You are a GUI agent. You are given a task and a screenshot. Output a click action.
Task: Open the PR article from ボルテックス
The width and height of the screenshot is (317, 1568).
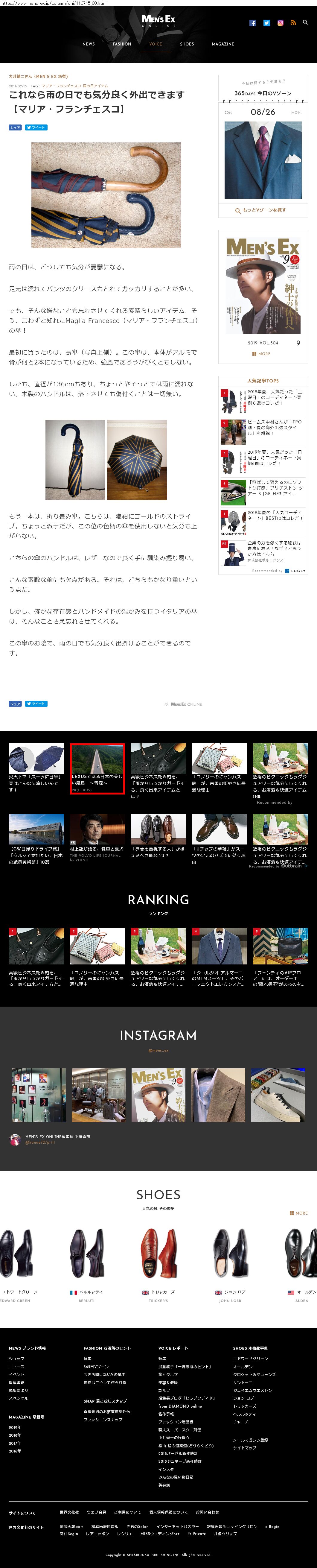263,553
